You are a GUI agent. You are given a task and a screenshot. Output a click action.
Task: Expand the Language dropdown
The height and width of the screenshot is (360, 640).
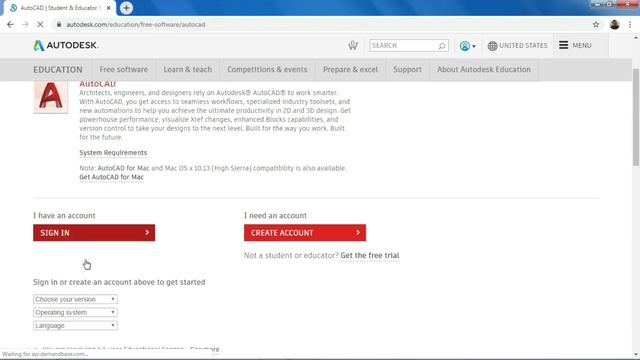[75, 325]
